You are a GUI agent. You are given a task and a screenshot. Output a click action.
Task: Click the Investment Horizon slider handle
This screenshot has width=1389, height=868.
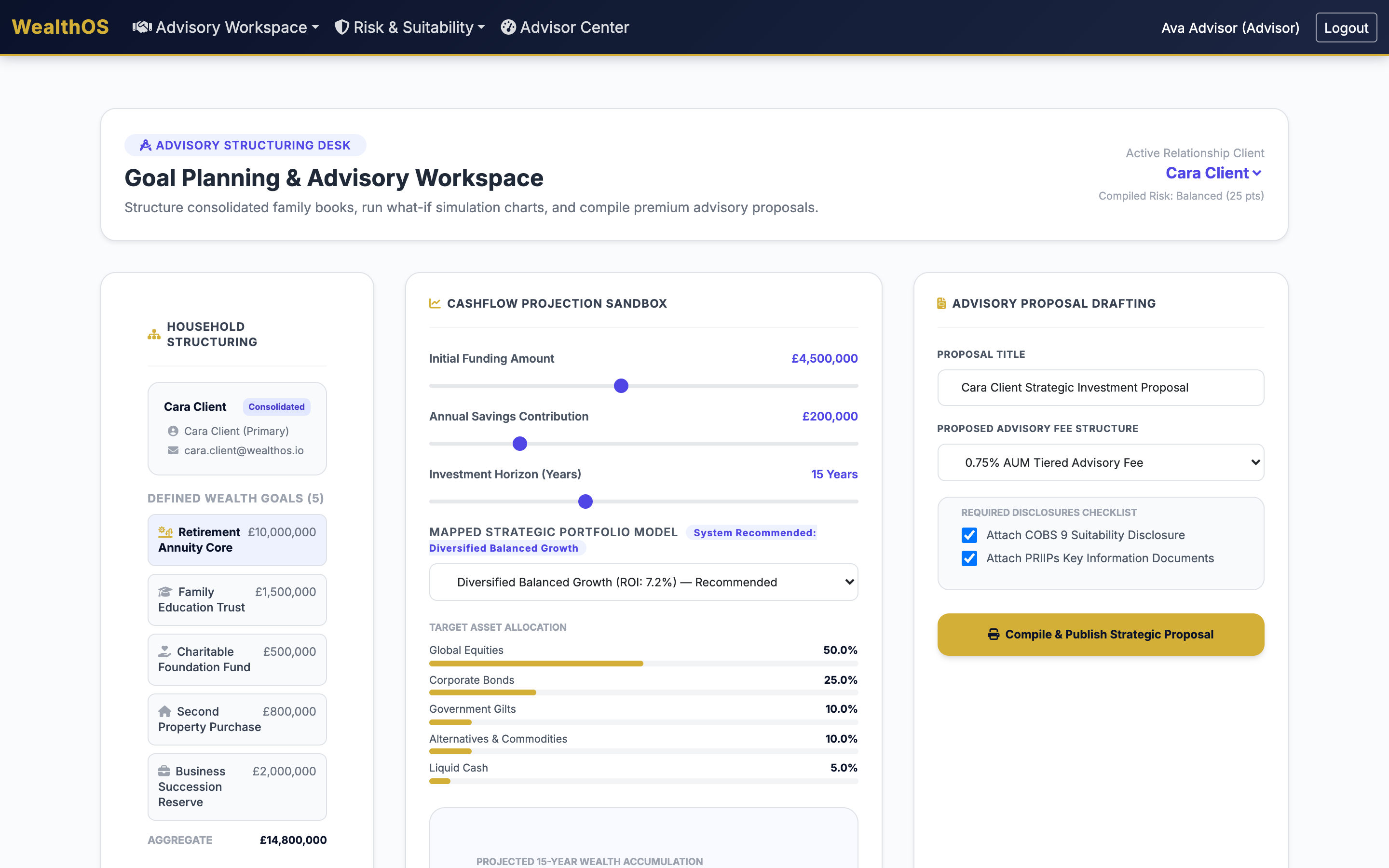click(x=585, y=502)
